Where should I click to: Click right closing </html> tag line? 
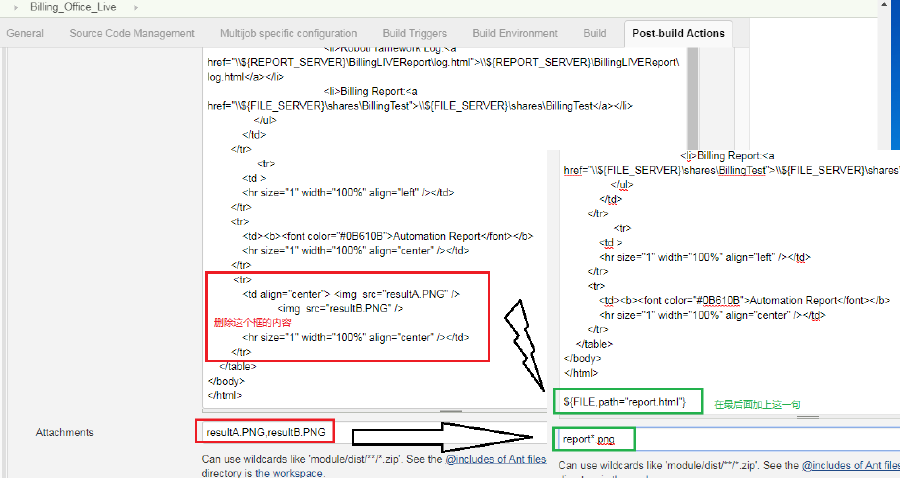tap(581, 372)
